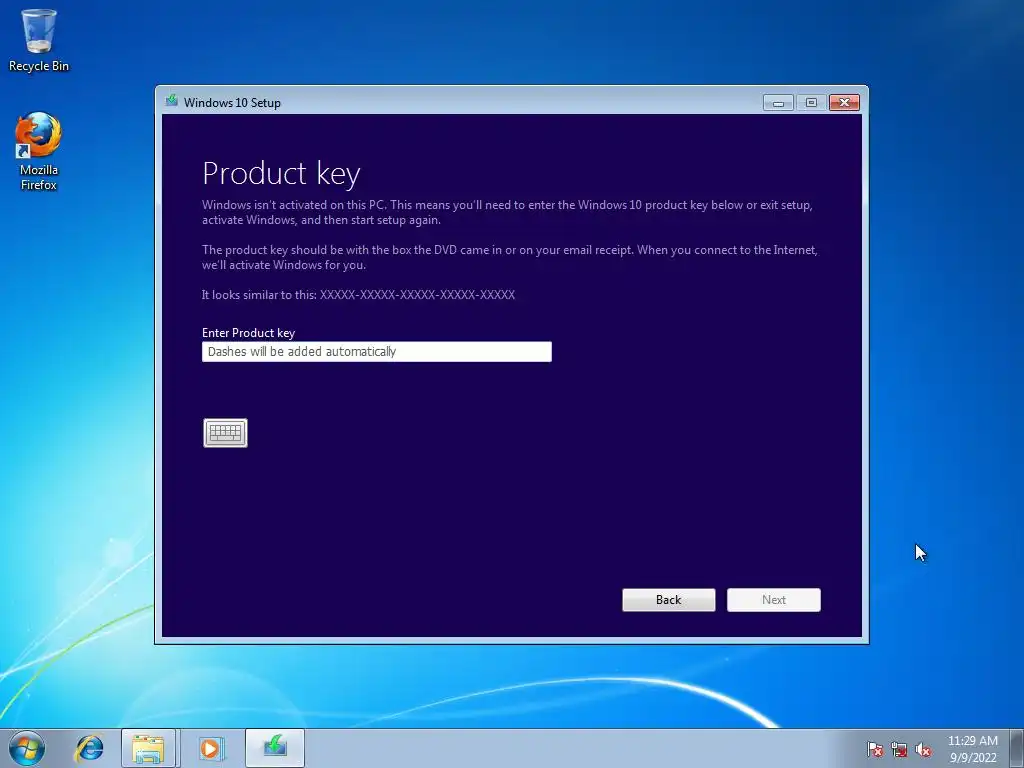Screen dimensions: 1024x768
Task: Click the Enter Product key input field
Action: click(377, 351)
